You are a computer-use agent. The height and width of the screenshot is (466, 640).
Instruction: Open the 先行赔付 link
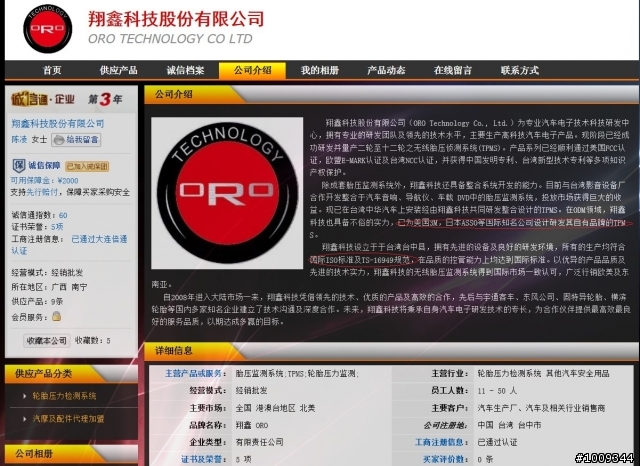pyautogui.click(x=42, y=192)
